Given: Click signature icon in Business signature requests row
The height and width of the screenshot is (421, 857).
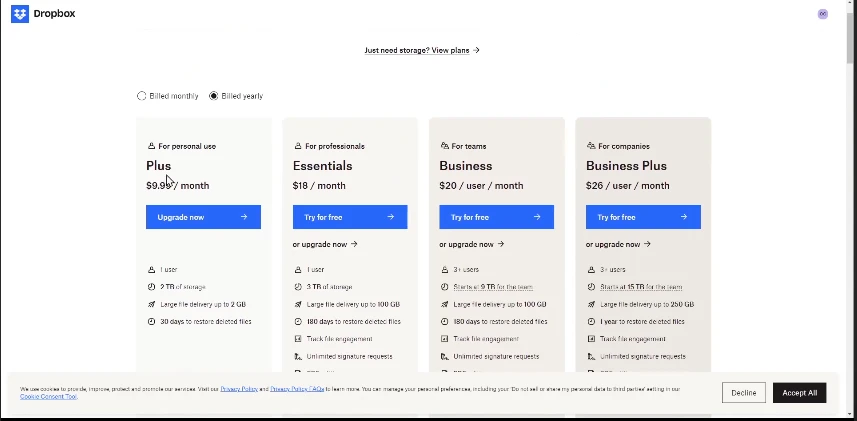Looking at the screenshot, I should point(445,356).
